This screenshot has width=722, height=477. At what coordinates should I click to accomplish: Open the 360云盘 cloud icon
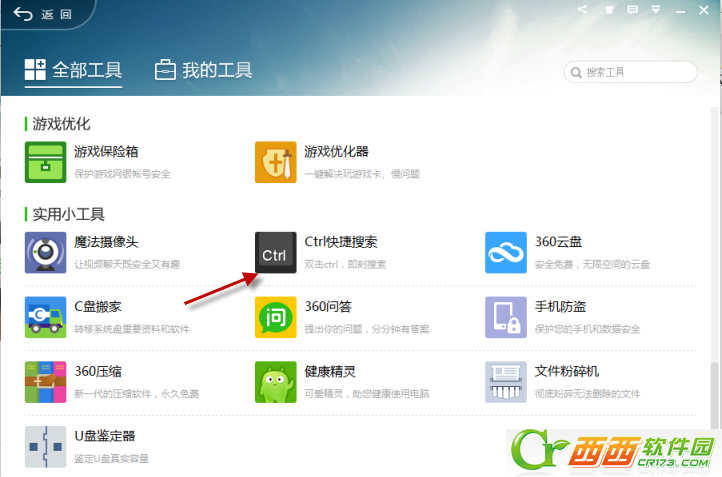(506, 252)
